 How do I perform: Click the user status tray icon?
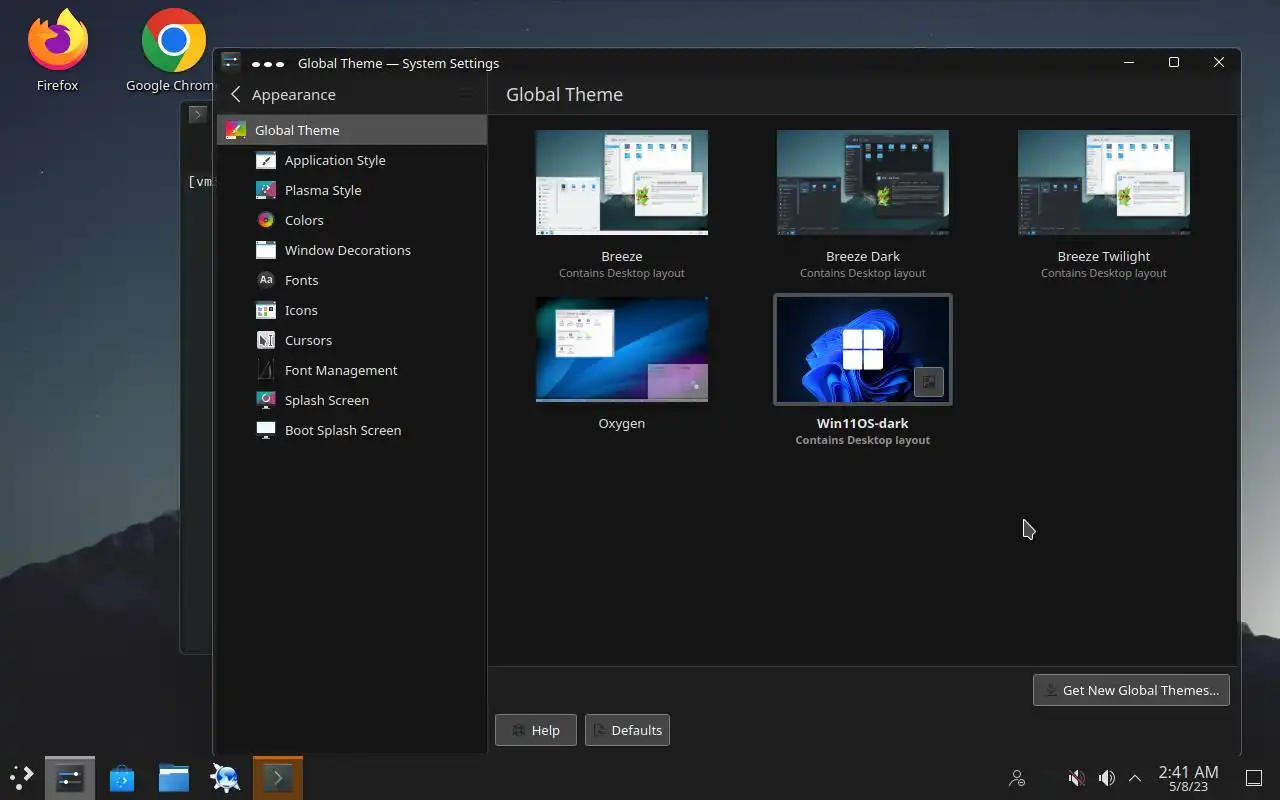[1018, 777]
